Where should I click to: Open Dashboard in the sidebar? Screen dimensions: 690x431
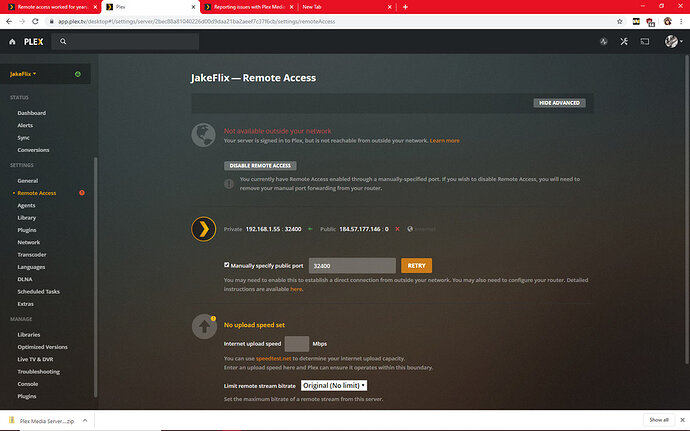pos(32,113)
